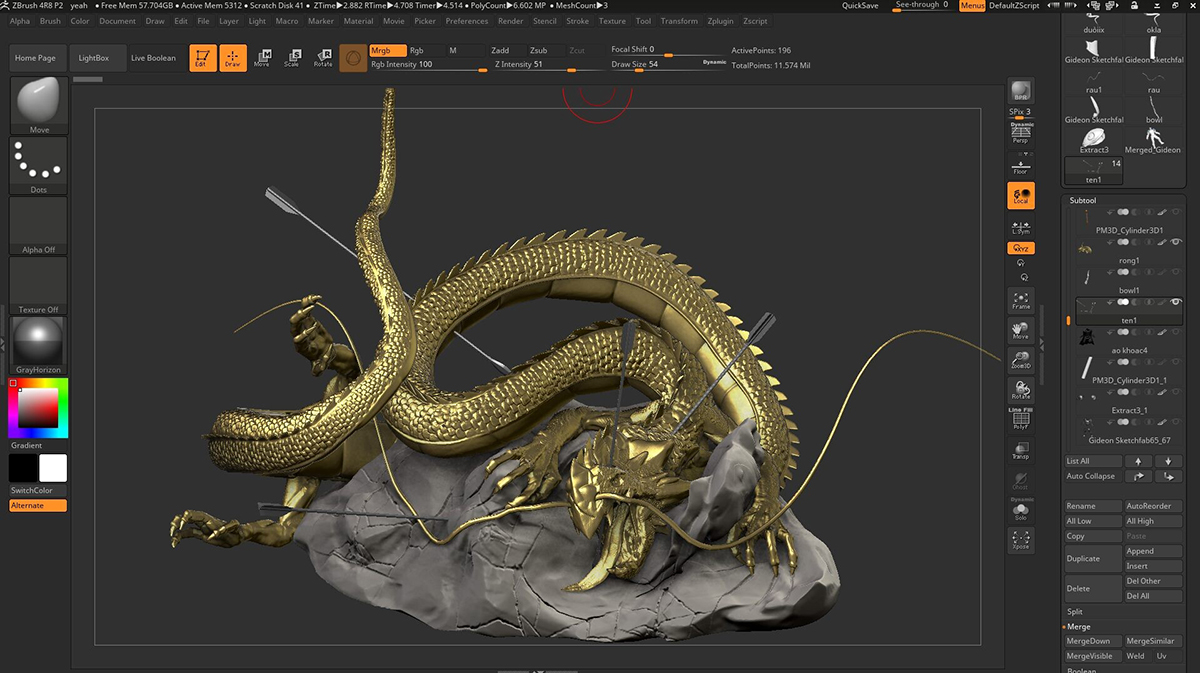Open the Preferences menu

(467, 21)
